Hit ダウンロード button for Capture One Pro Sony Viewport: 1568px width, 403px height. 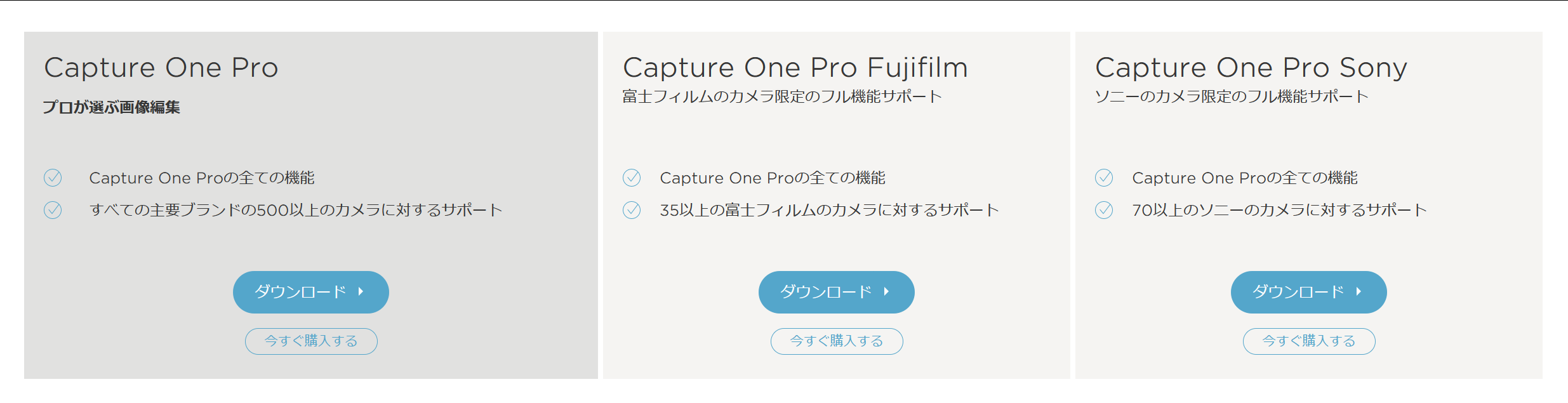coord(1308,292)
